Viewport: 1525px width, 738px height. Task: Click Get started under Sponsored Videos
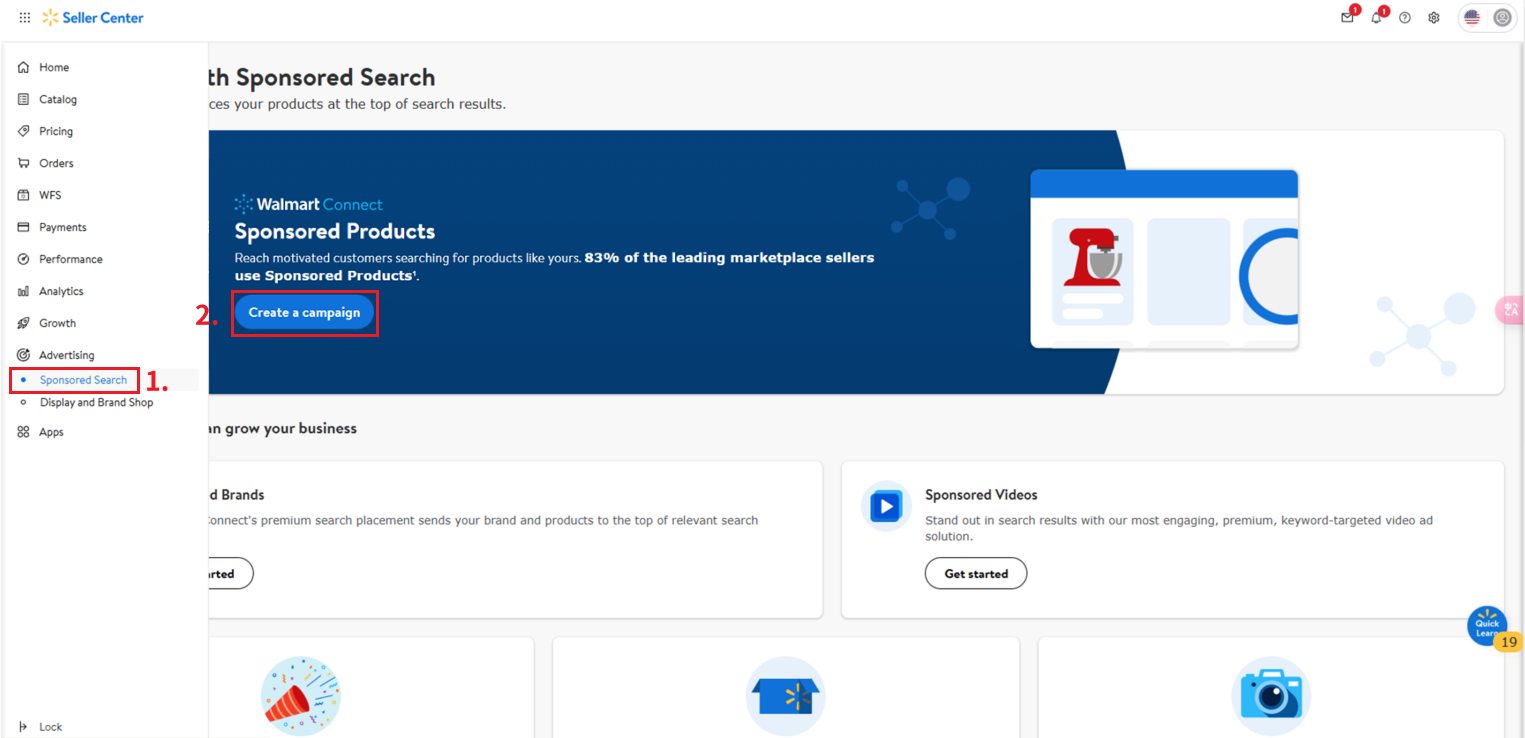point(976,573)
